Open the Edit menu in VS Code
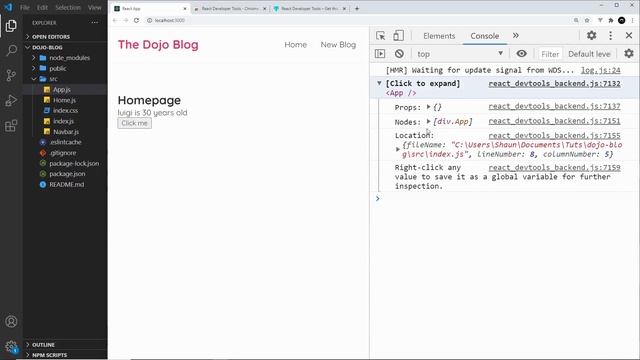 (42, 7)
